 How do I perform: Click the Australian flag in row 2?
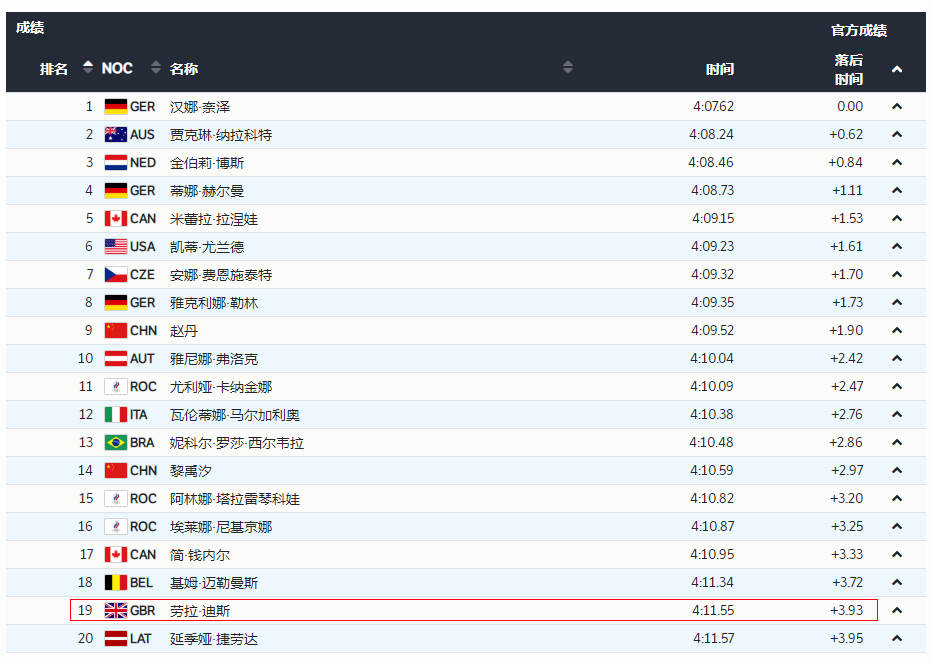pos(115,135)
